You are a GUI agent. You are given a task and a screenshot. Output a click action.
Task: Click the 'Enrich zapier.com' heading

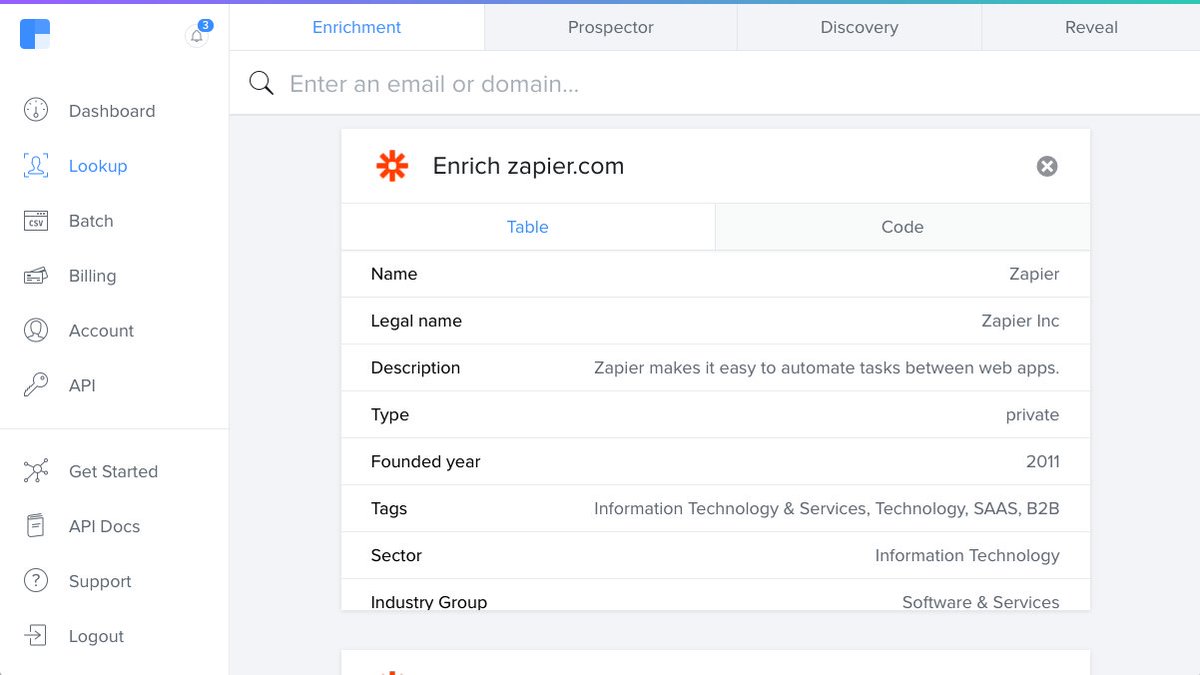(528, 166)
